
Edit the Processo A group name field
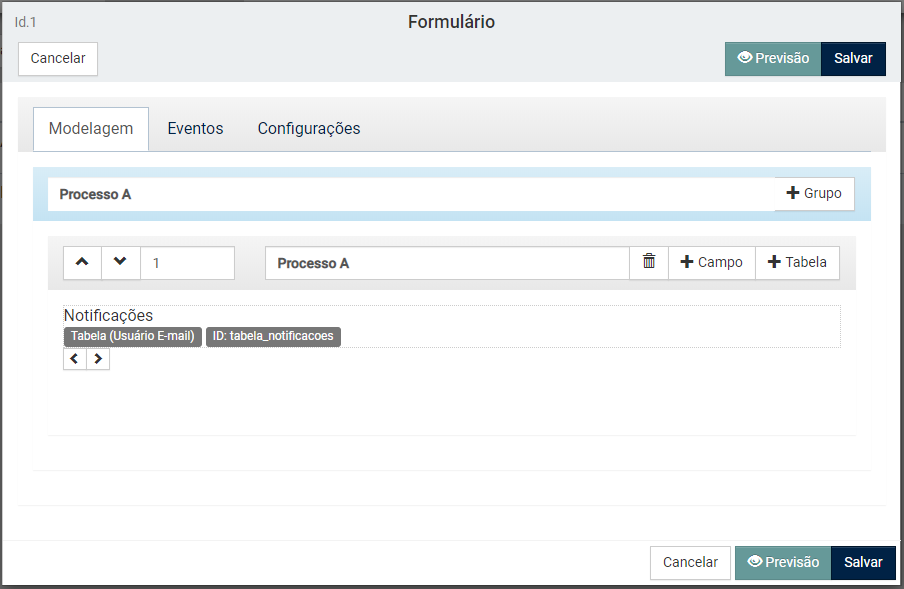(x=447, y=263)
